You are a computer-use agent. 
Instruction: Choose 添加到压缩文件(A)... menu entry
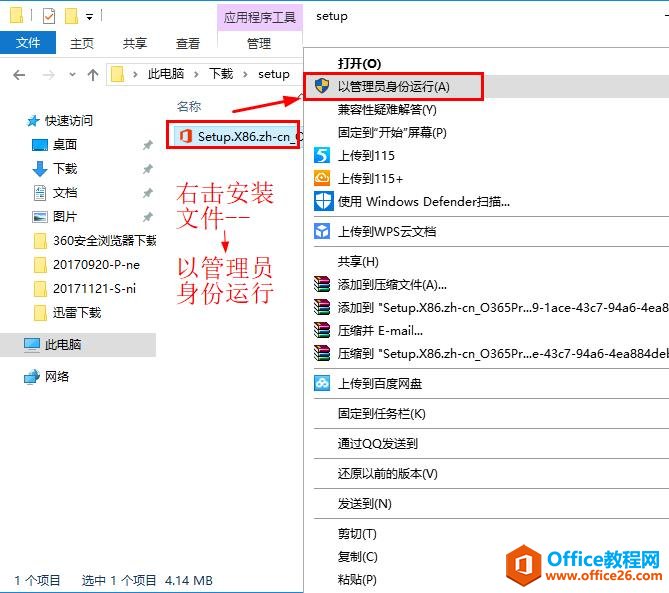[x=392, y=285]
